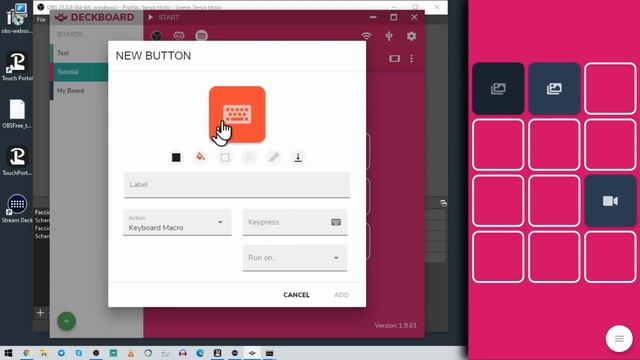Click the pencil edit icon
Screen dimensions: 640x360
(x=273, y=157)
